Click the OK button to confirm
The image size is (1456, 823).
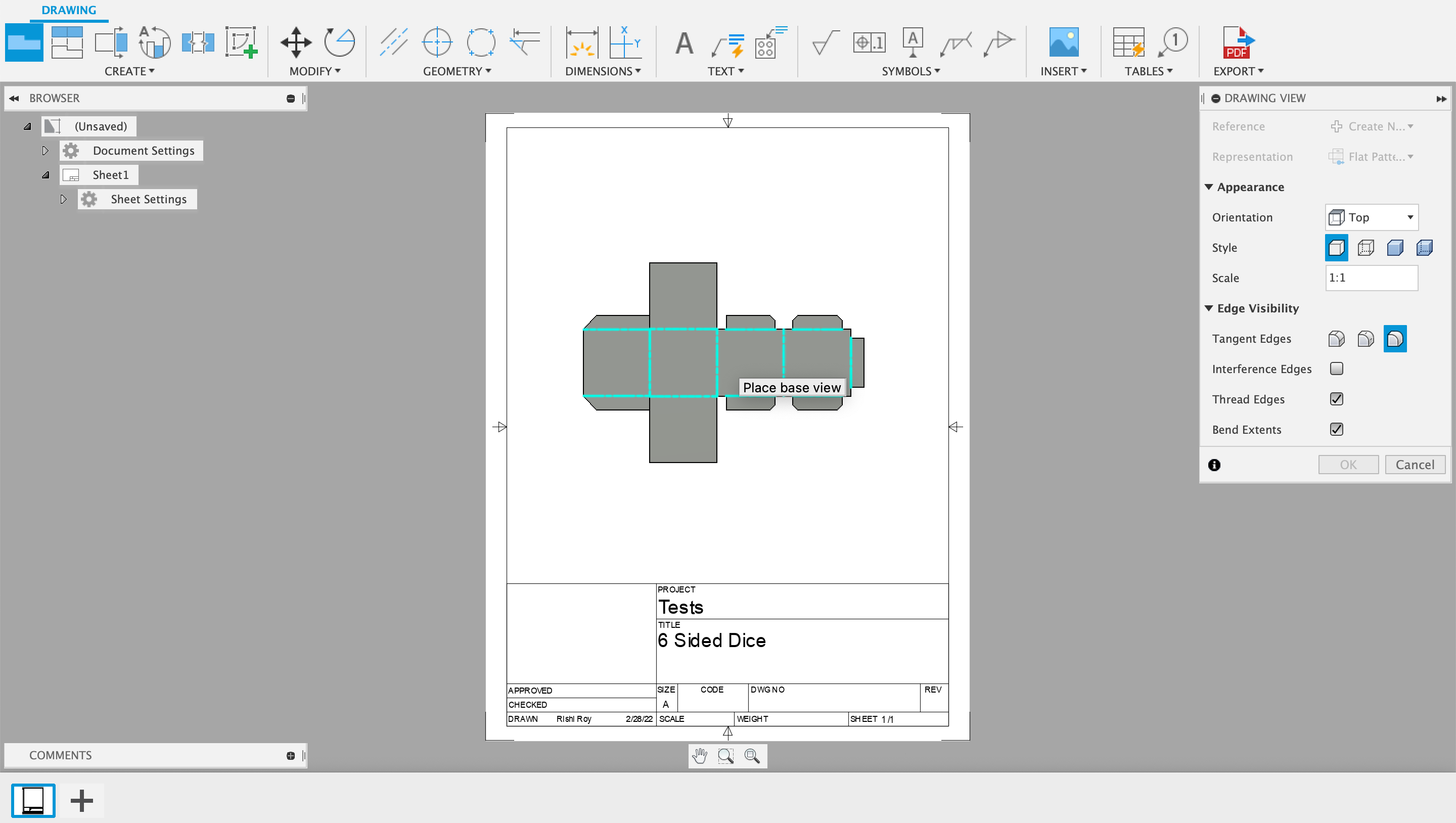click(1348, 464)
